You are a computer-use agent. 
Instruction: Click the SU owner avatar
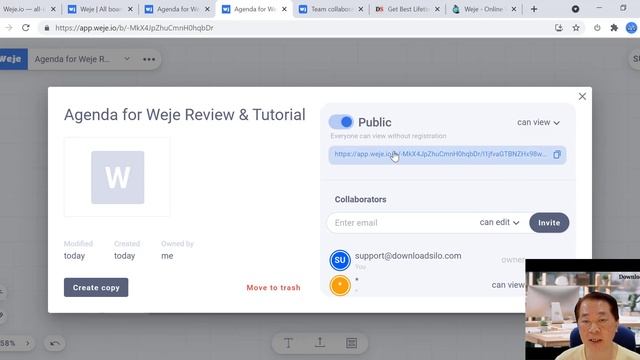tap(340, 260)
